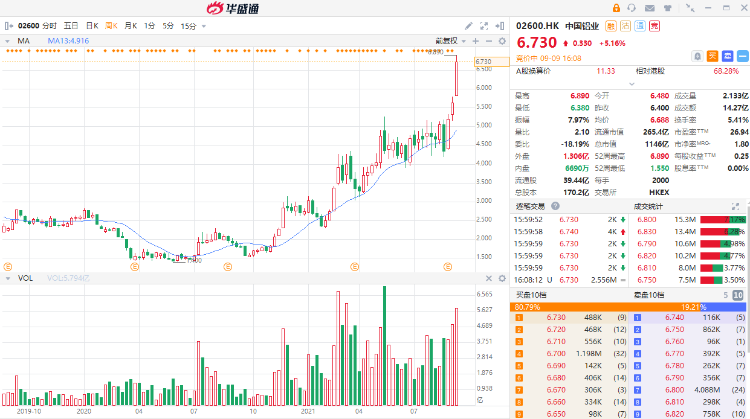Close the VOL indicator panel
This screenshot has width=750, height=419.
coord(489,278)
